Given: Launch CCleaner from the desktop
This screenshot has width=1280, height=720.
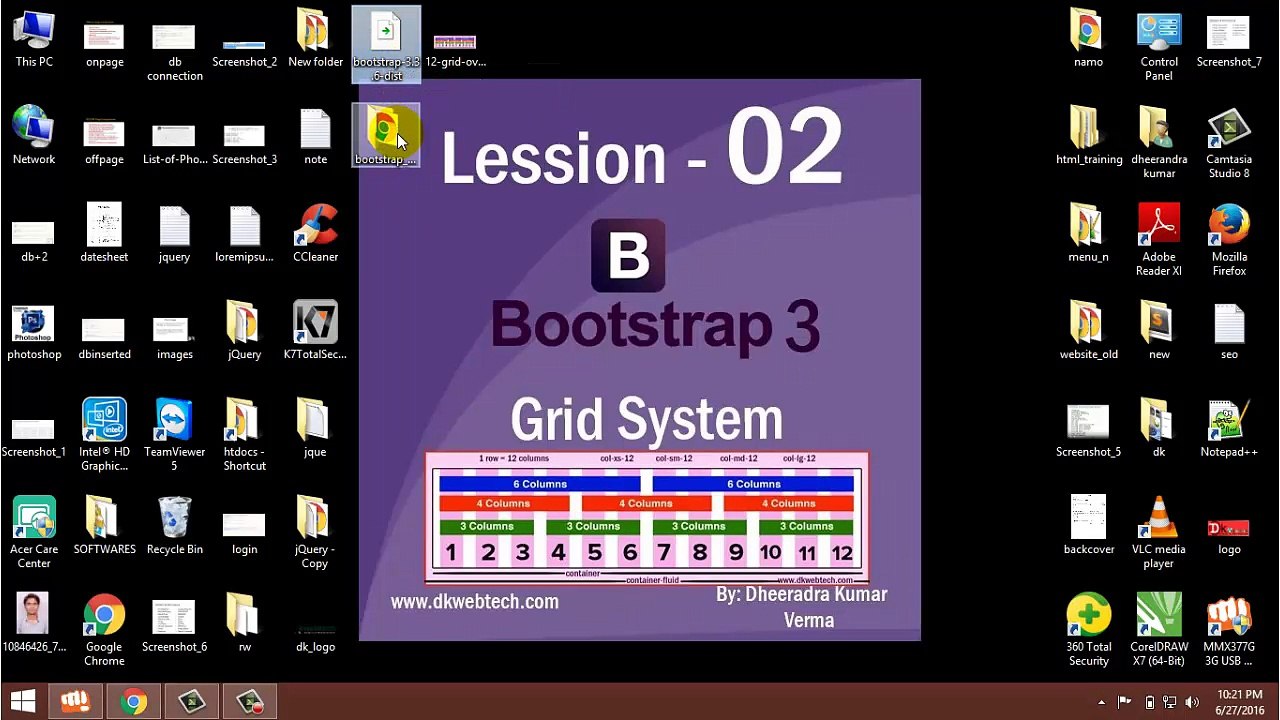Looking at the screenshot, I should (x=315, y=234).
